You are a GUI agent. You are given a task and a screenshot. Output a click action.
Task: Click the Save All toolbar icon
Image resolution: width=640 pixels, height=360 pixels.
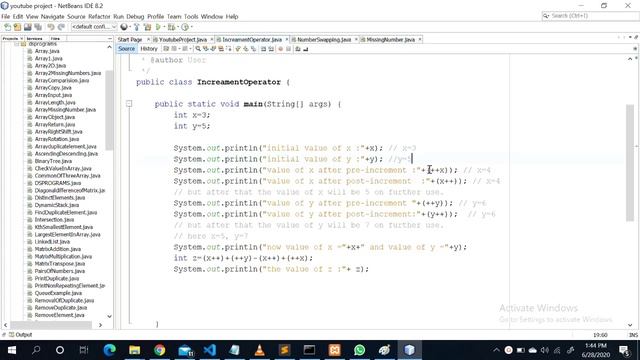pyautogui.click(x=38, y=27)
